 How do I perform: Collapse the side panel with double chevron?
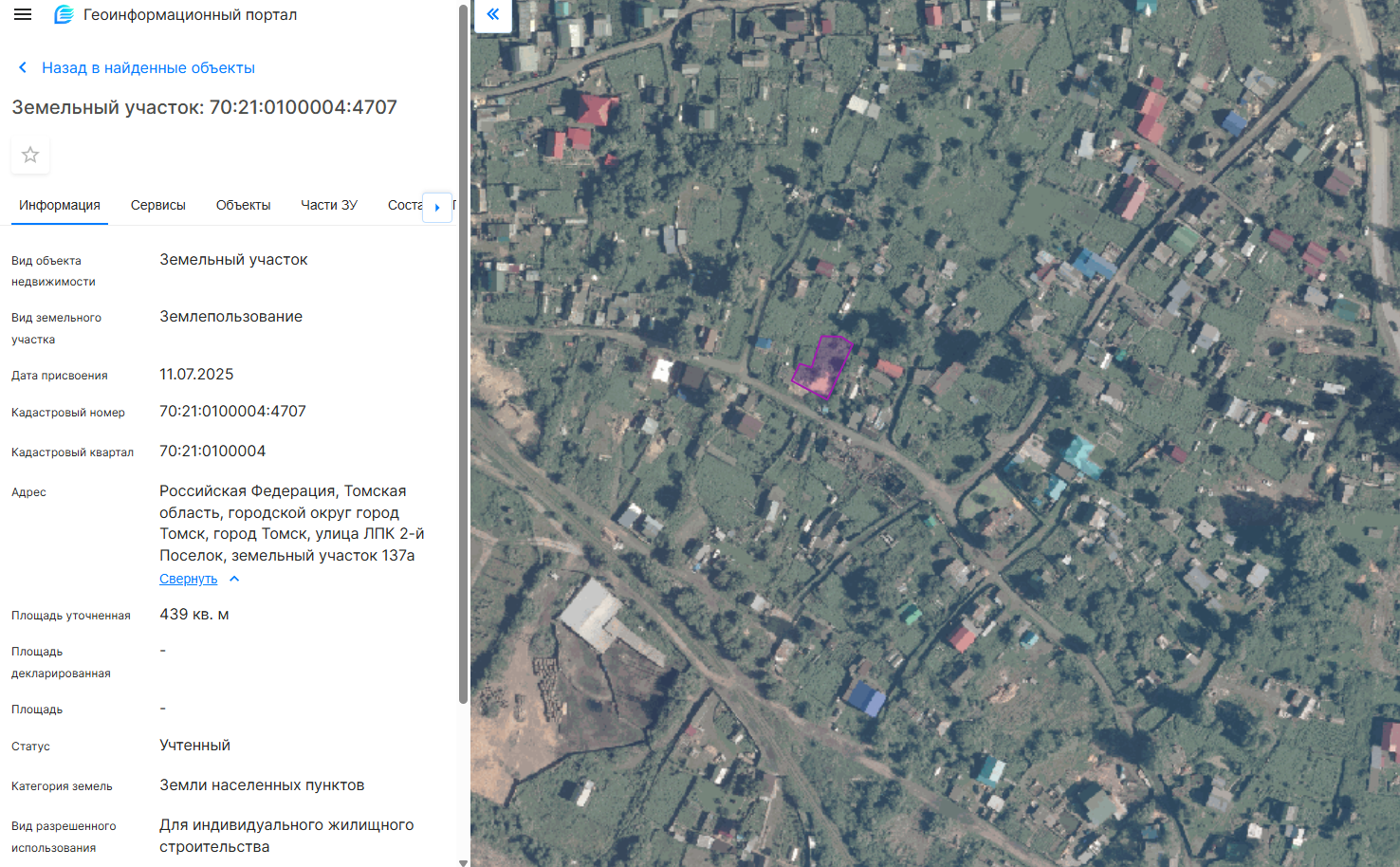click(492, 14)
